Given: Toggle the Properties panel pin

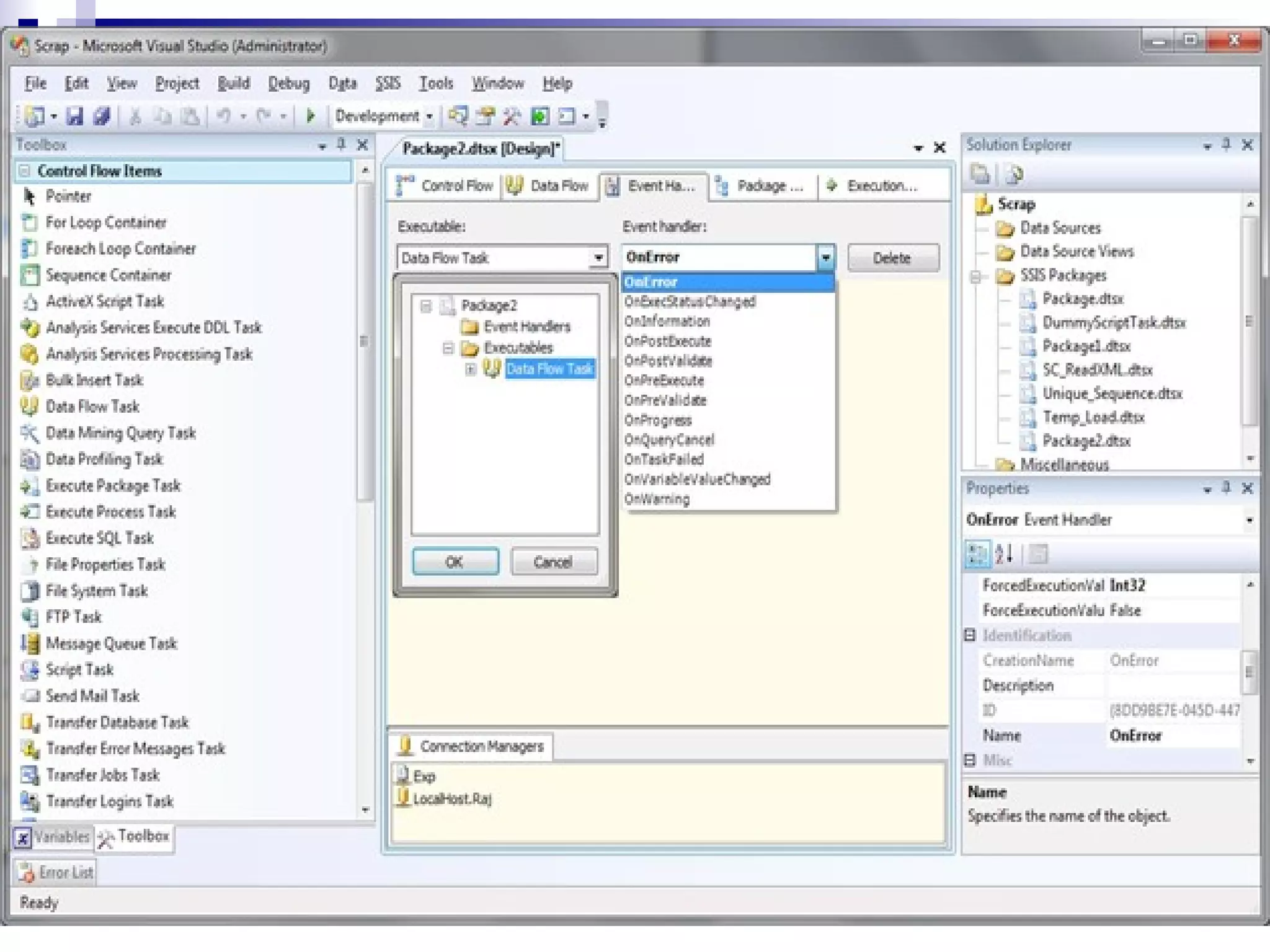Looking at the screenshot, I should [1226, 488].
